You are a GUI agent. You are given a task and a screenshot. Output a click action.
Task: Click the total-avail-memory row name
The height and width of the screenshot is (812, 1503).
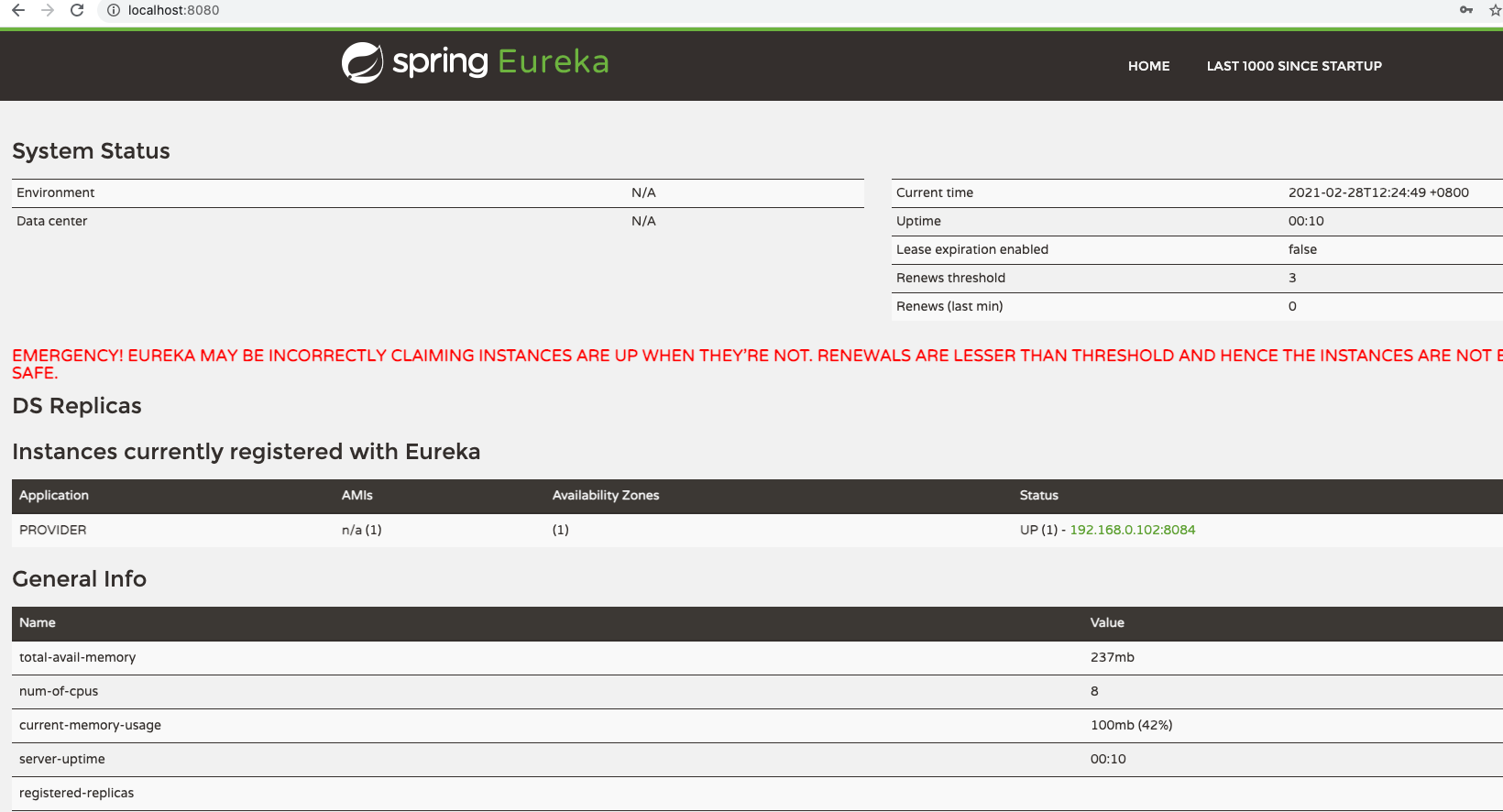click(78, 657)
